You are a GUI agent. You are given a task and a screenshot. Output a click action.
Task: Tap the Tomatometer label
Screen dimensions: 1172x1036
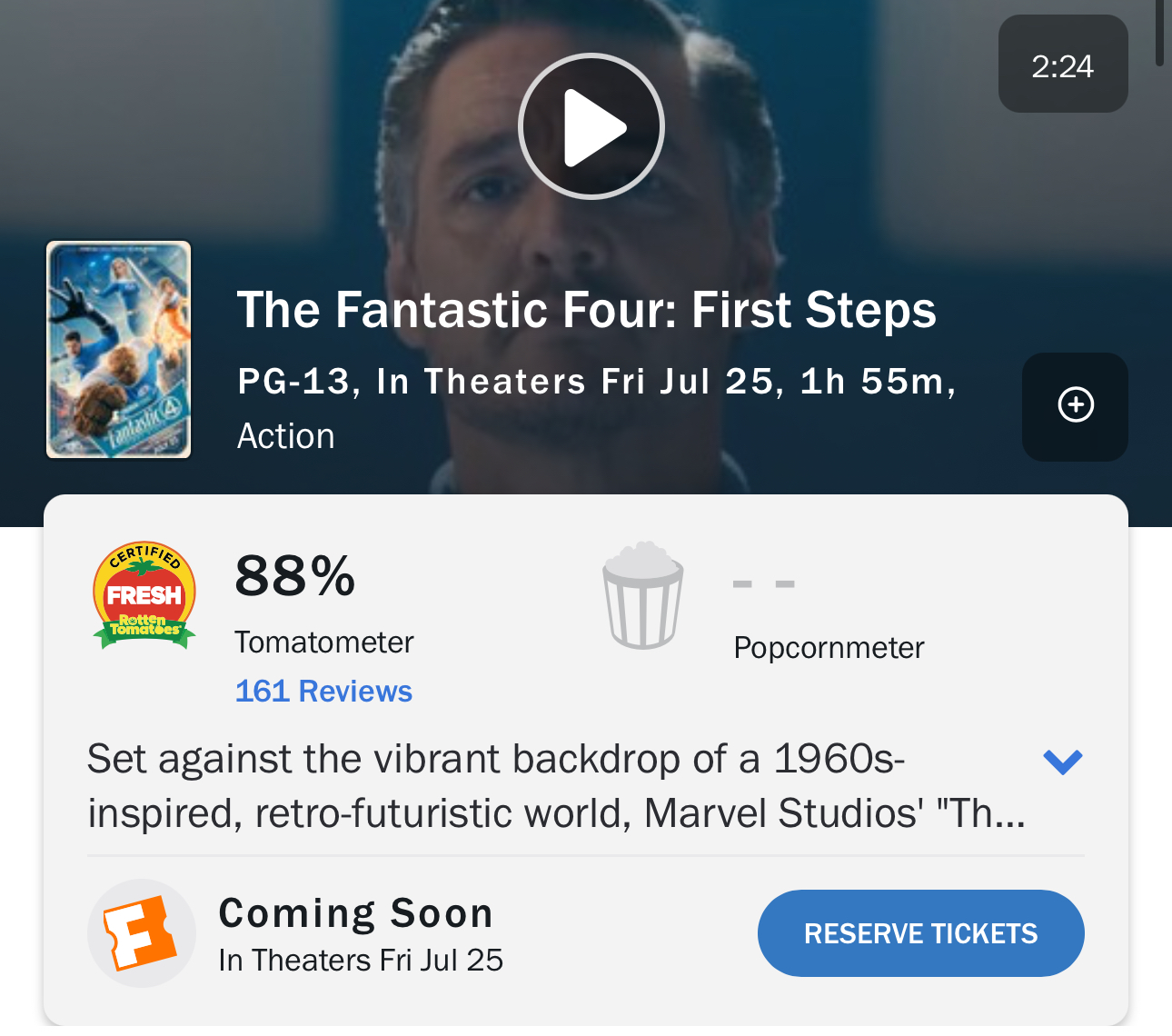pyautogui.click(x=324, y=643)
